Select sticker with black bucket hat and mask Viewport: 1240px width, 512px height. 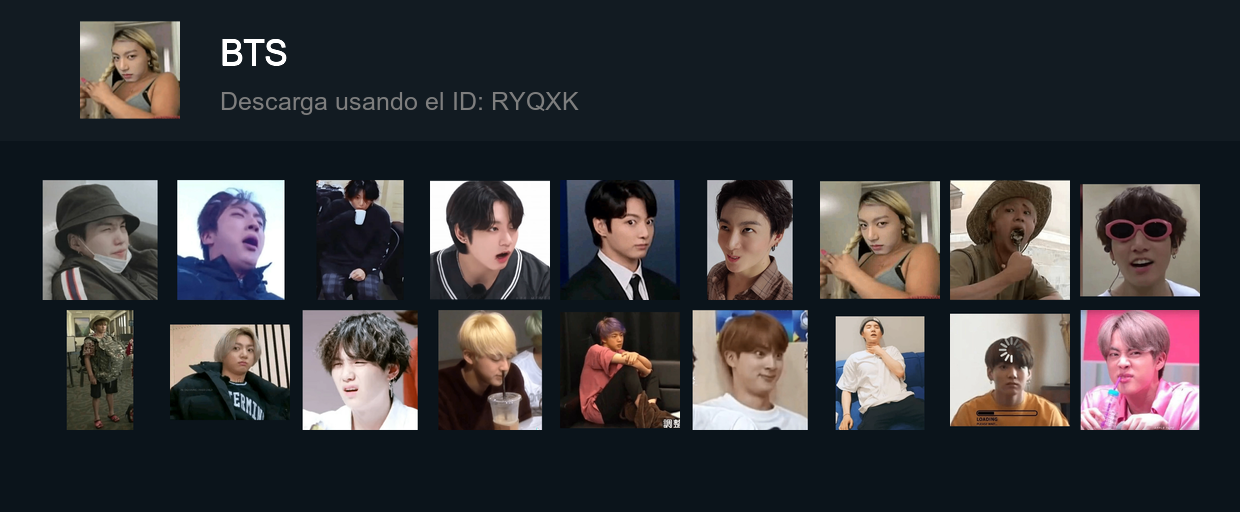pyautogui.click(x=100, y=240)
